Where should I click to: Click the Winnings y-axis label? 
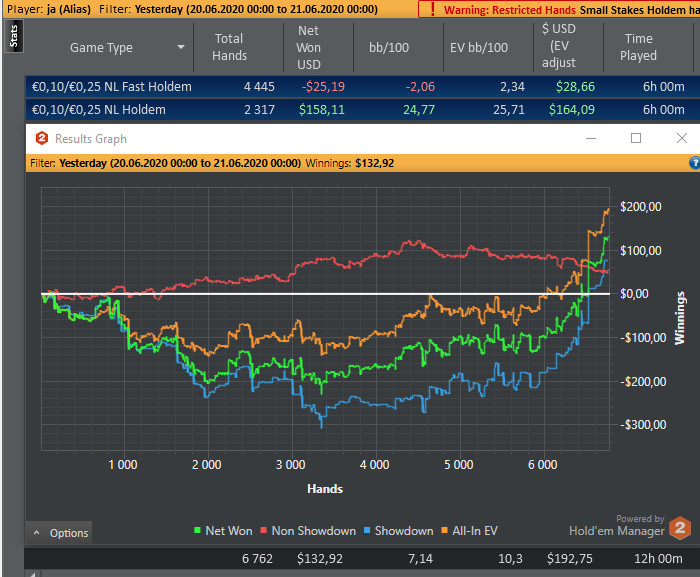click(679, 318)
